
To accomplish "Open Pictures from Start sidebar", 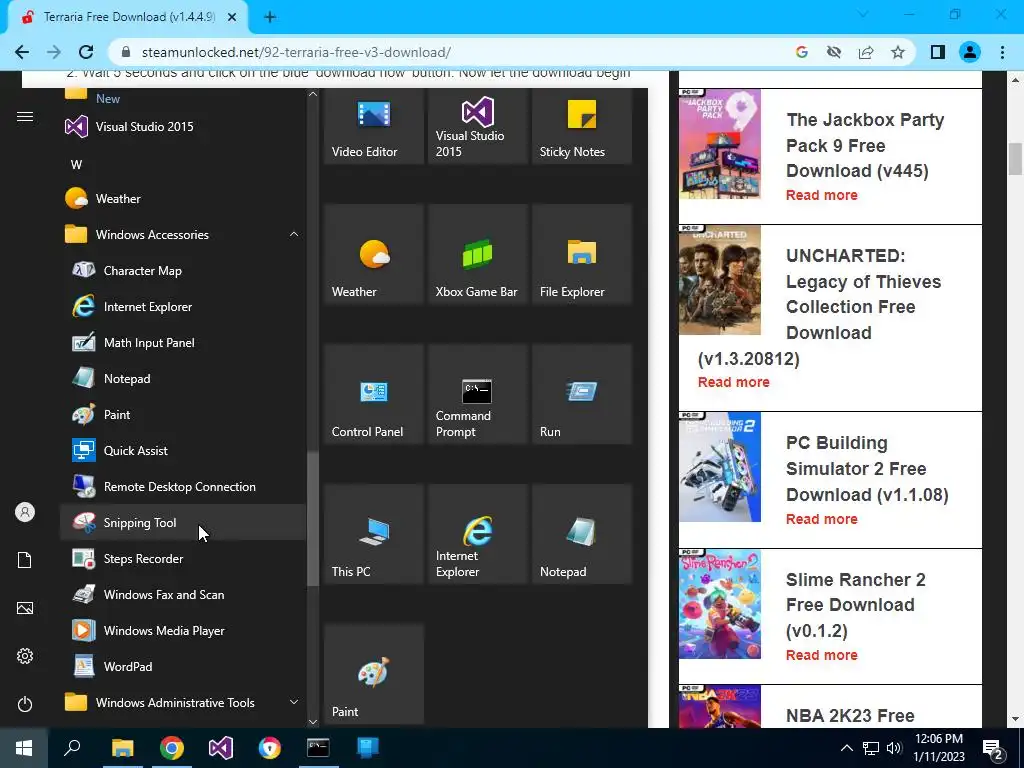I will pyautogui.click(x=25, y=608).
